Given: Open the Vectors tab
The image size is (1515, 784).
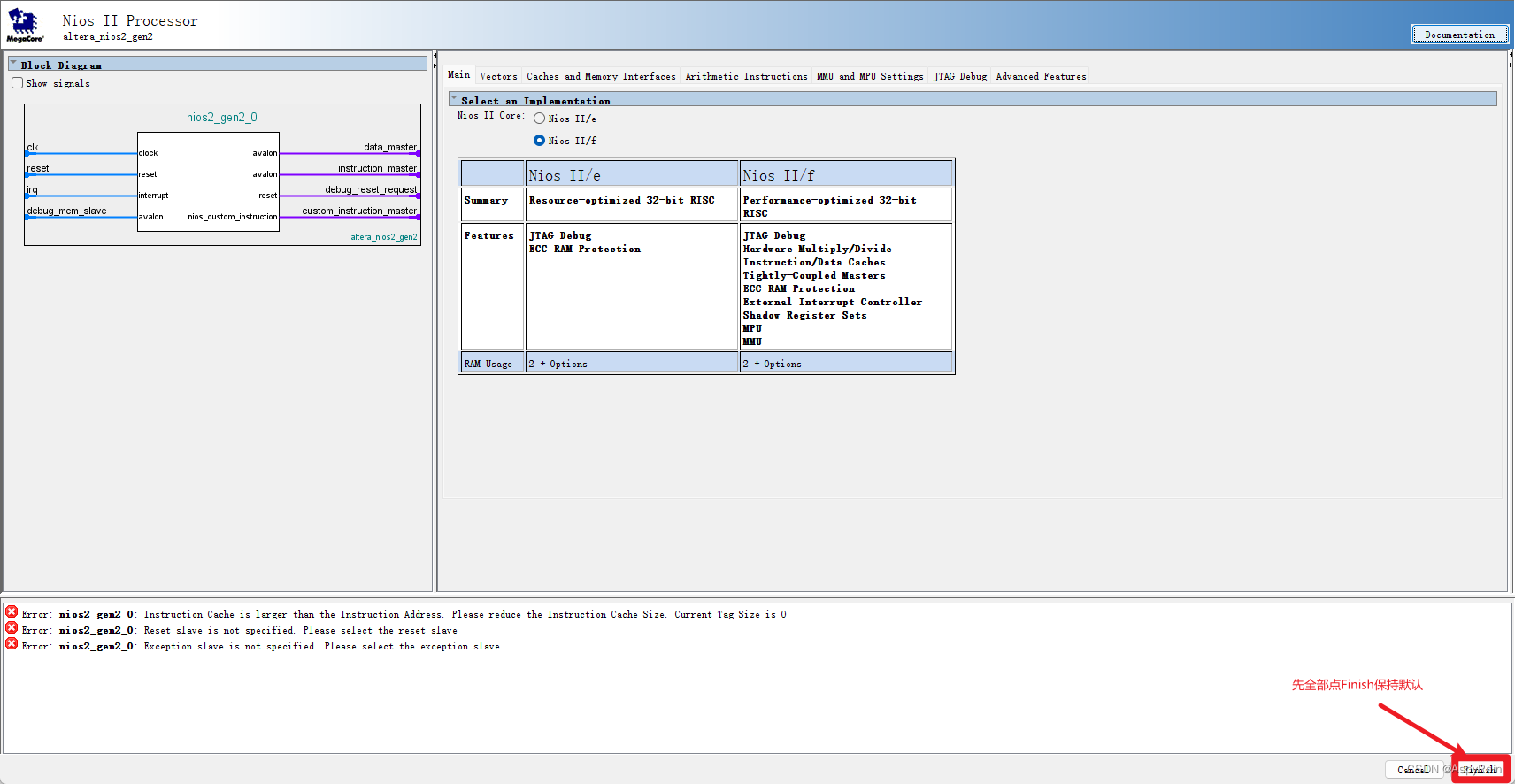Looking at the screenshot, I should (498, 76).
